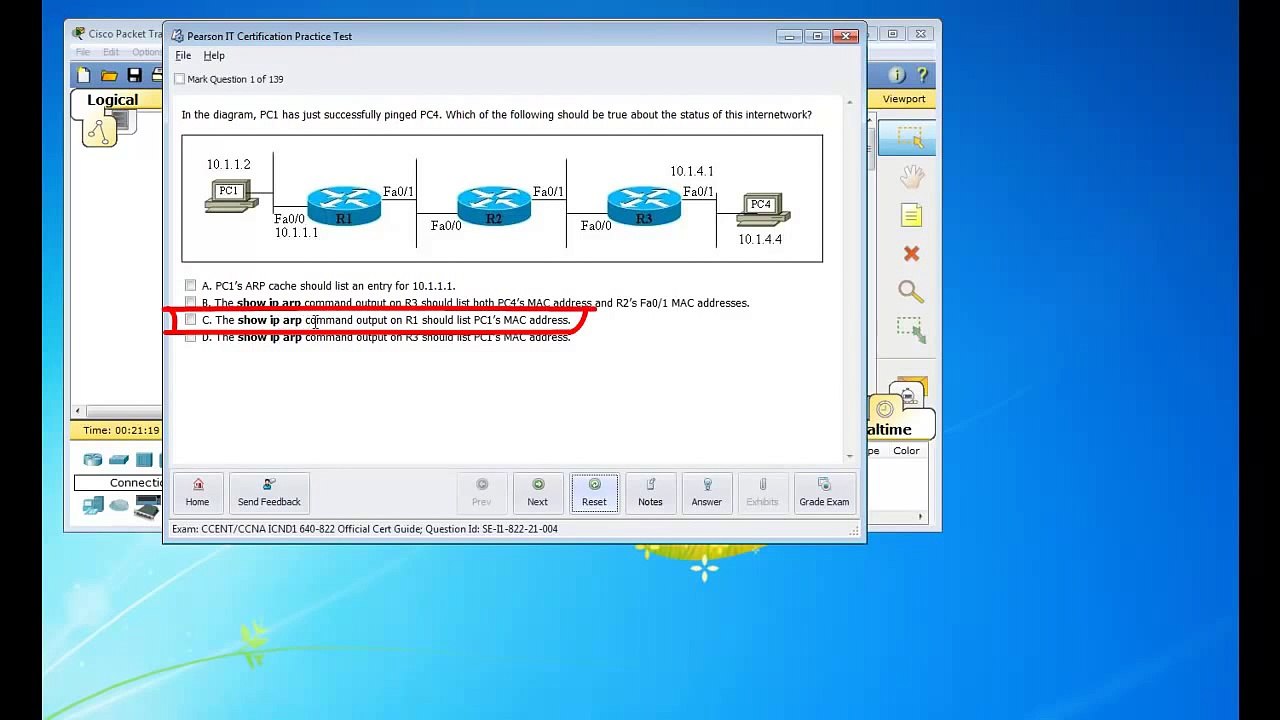Click router R2 in the network diagram
This screenshot has width=1280, height=720.
coord(494,206)
